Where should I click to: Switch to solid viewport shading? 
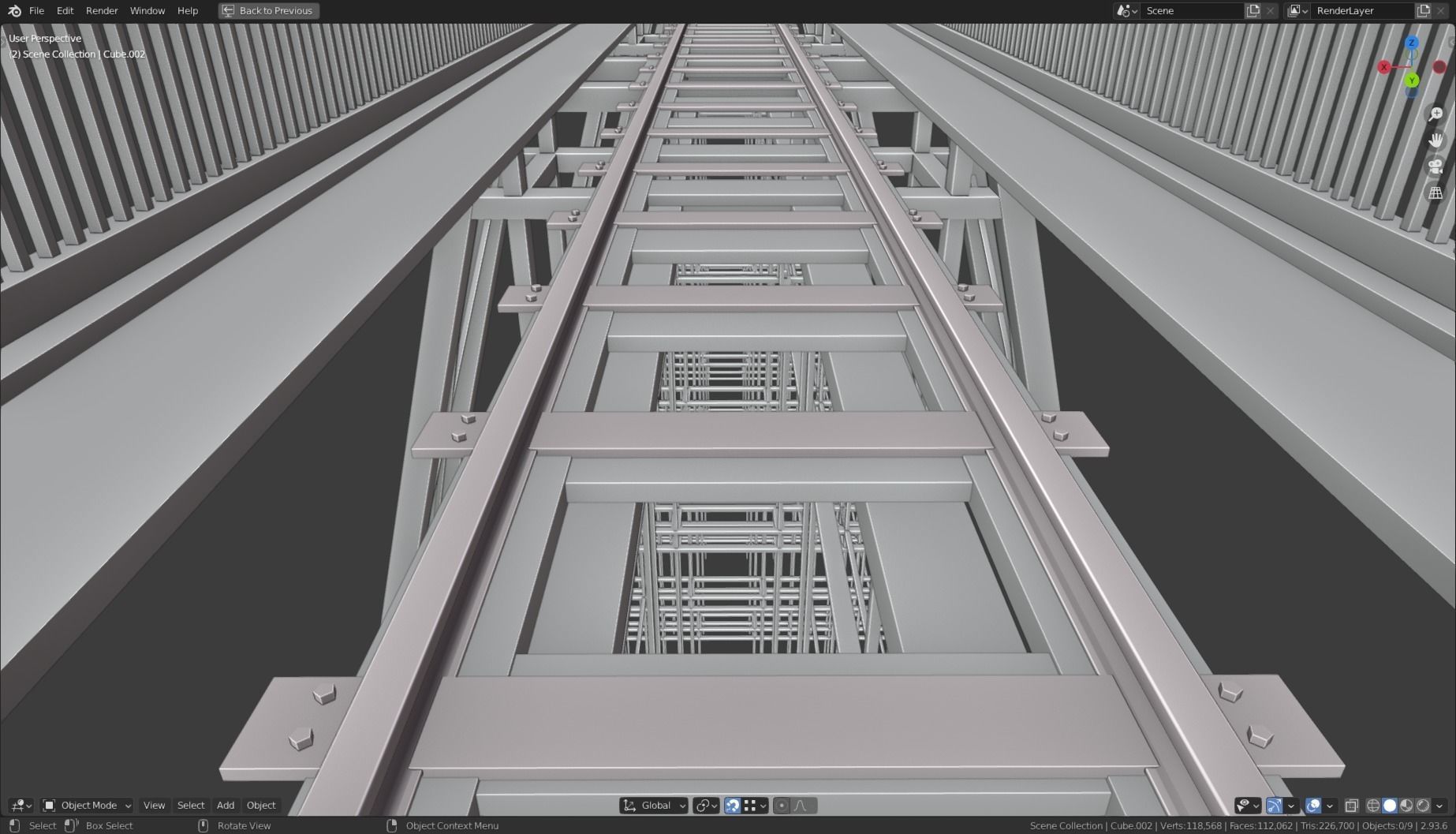pyautogui.click(x=1390, y=806)
